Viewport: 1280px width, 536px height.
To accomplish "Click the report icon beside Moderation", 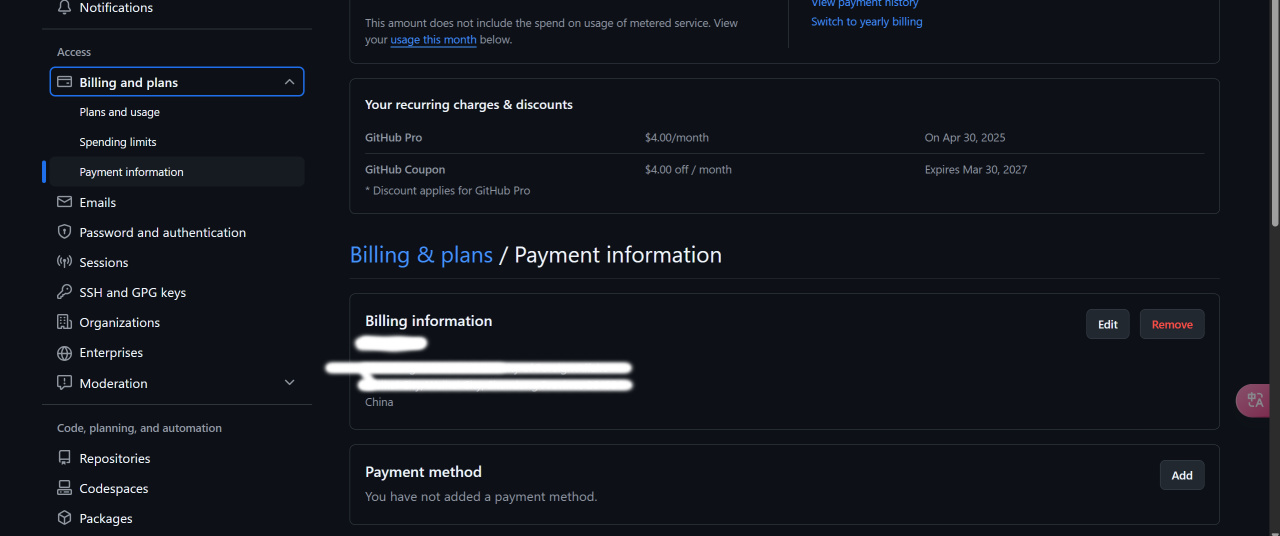I will [x=64, y=383].
